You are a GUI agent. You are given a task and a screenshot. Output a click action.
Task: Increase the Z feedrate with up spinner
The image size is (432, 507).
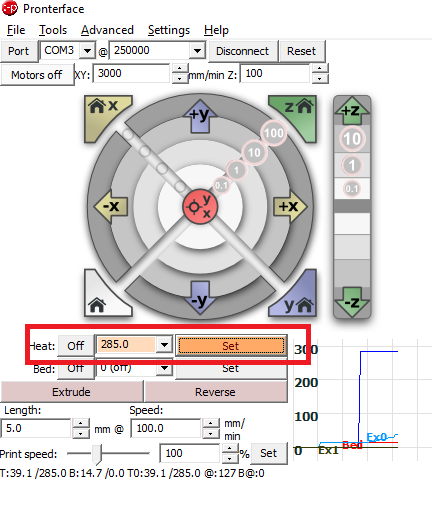(x=320, y=69)
